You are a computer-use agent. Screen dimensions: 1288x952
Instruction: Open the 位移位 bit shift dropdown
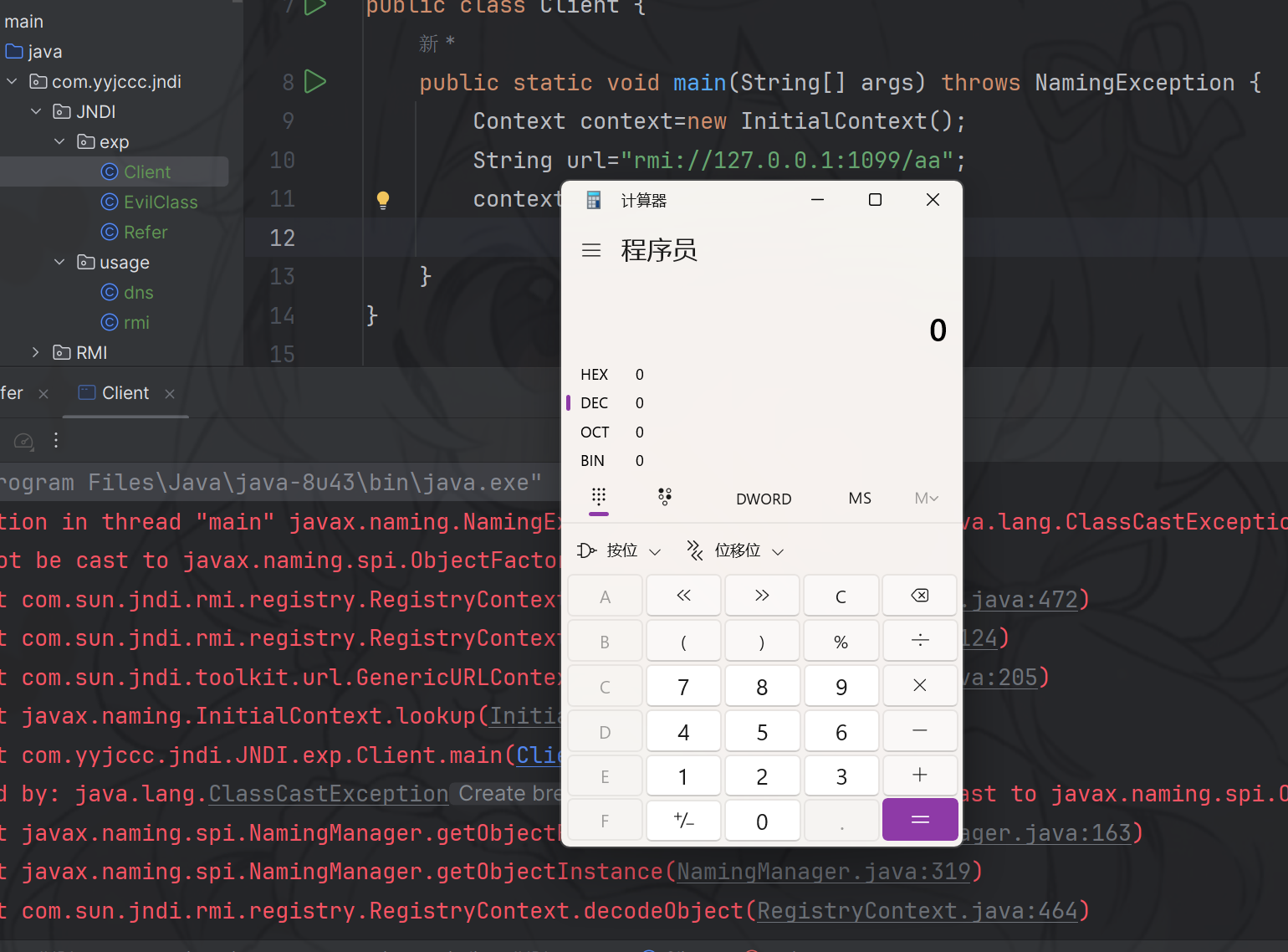[x=736, y=550]
